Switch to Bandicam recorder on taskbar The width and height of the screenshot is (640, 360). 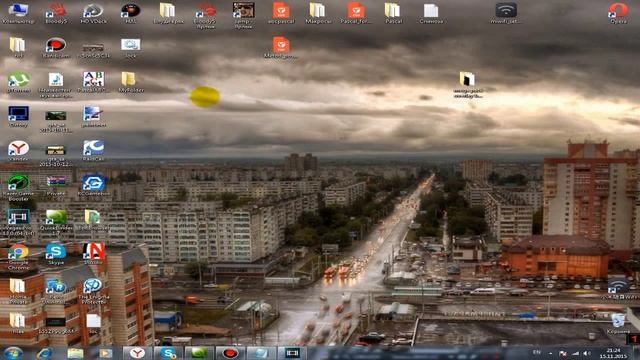[x=230, y=353]
